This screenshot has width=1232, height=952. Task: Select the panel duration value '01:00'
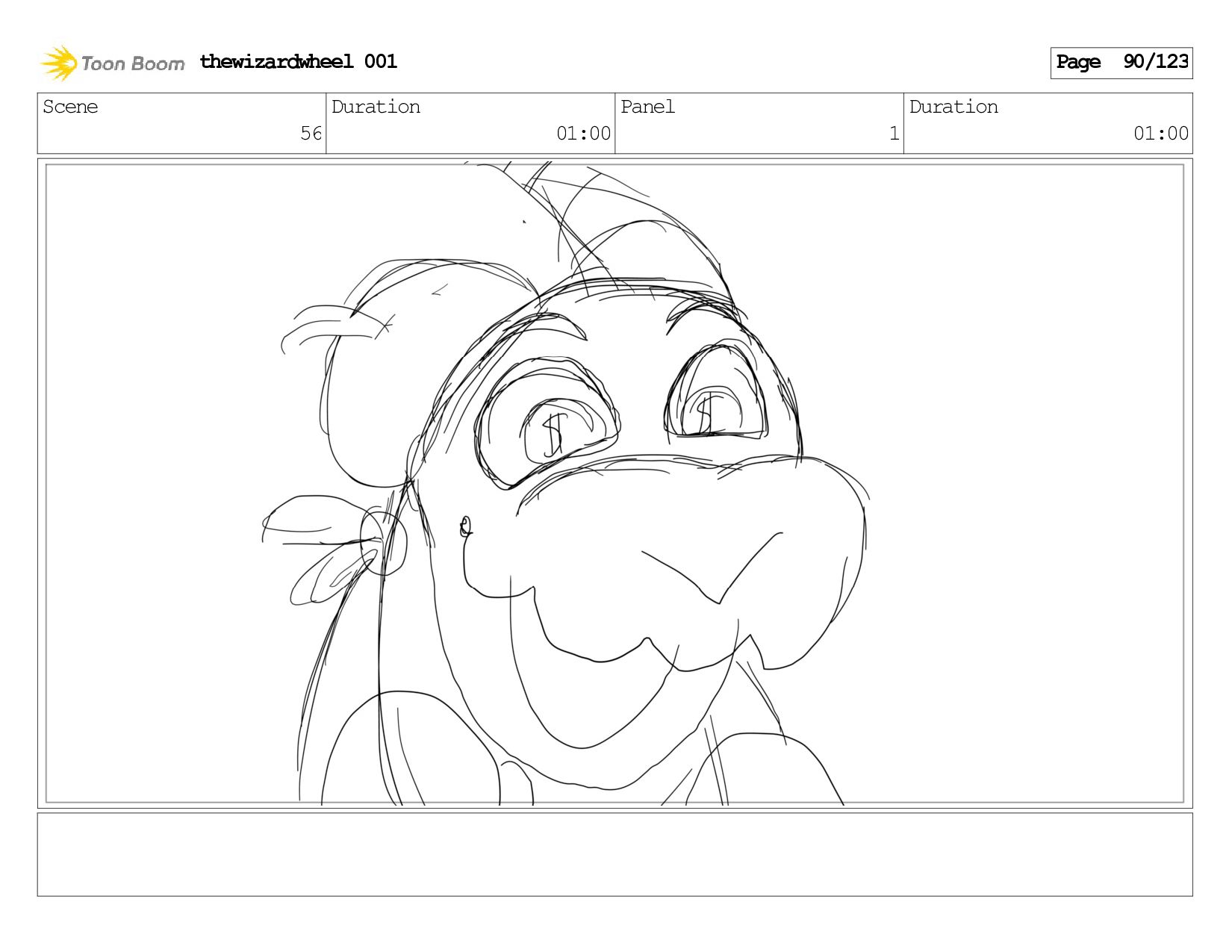1161,134
